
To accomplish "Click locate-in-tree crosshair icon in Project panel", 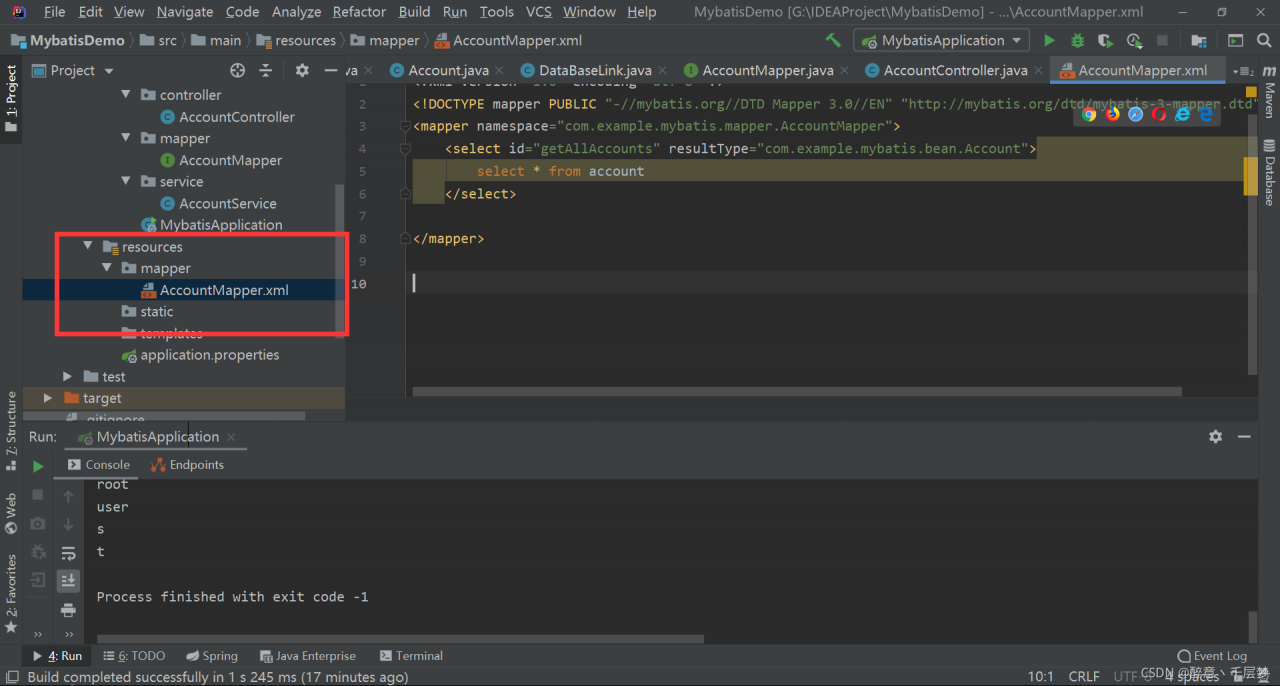I will (x=237, y=71).
